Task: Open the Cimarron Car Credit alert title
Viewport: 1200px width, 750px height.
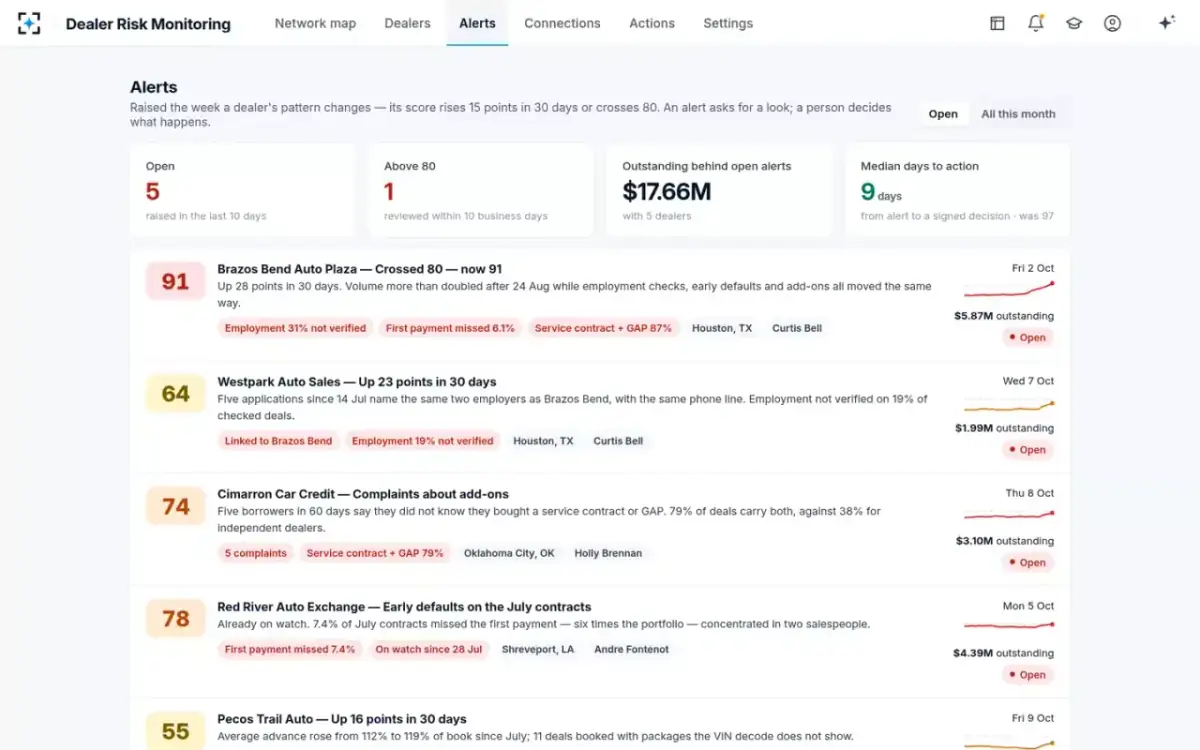Action: coord(363,494)
